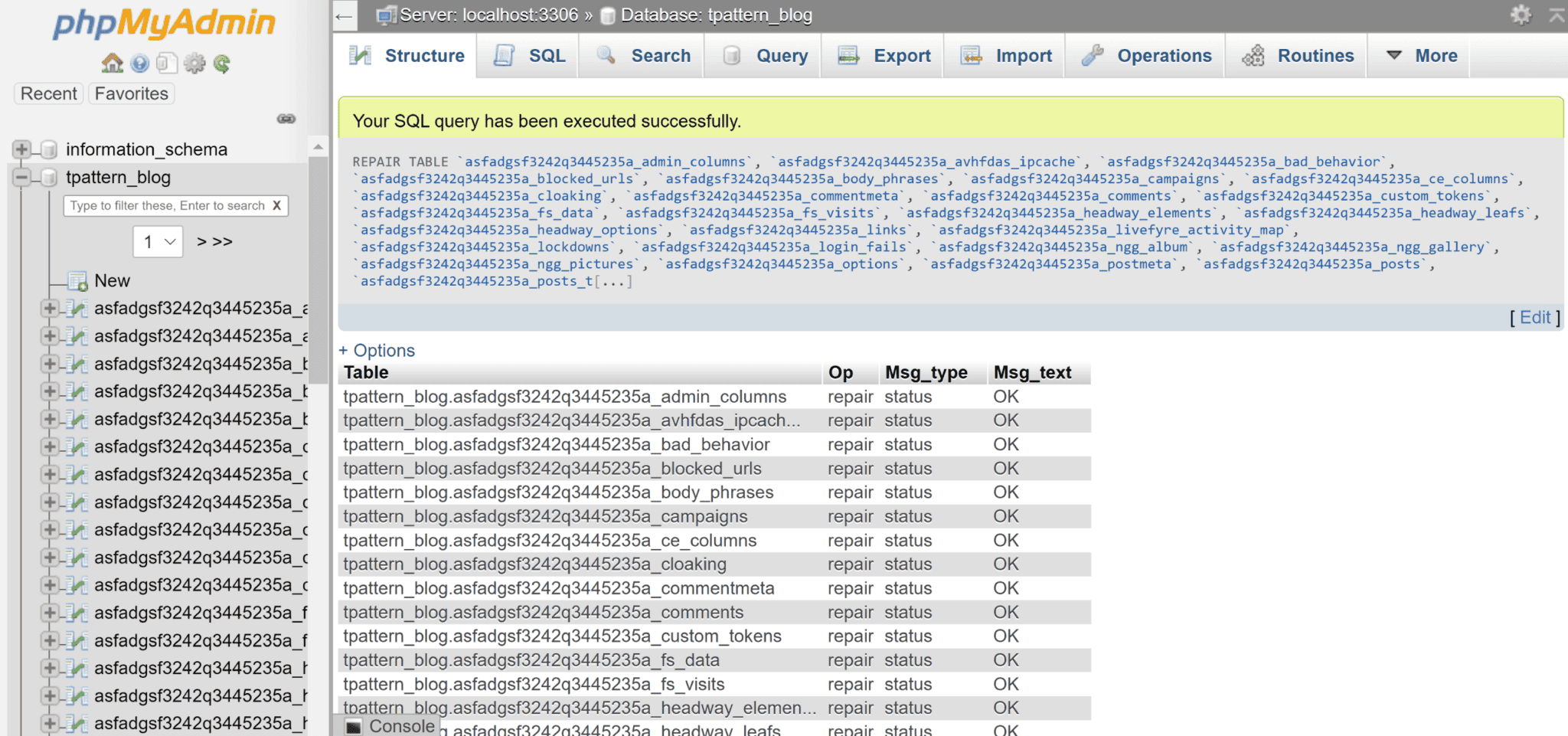
Task: Expand the information_schema database node
Action: pos(21,149)
